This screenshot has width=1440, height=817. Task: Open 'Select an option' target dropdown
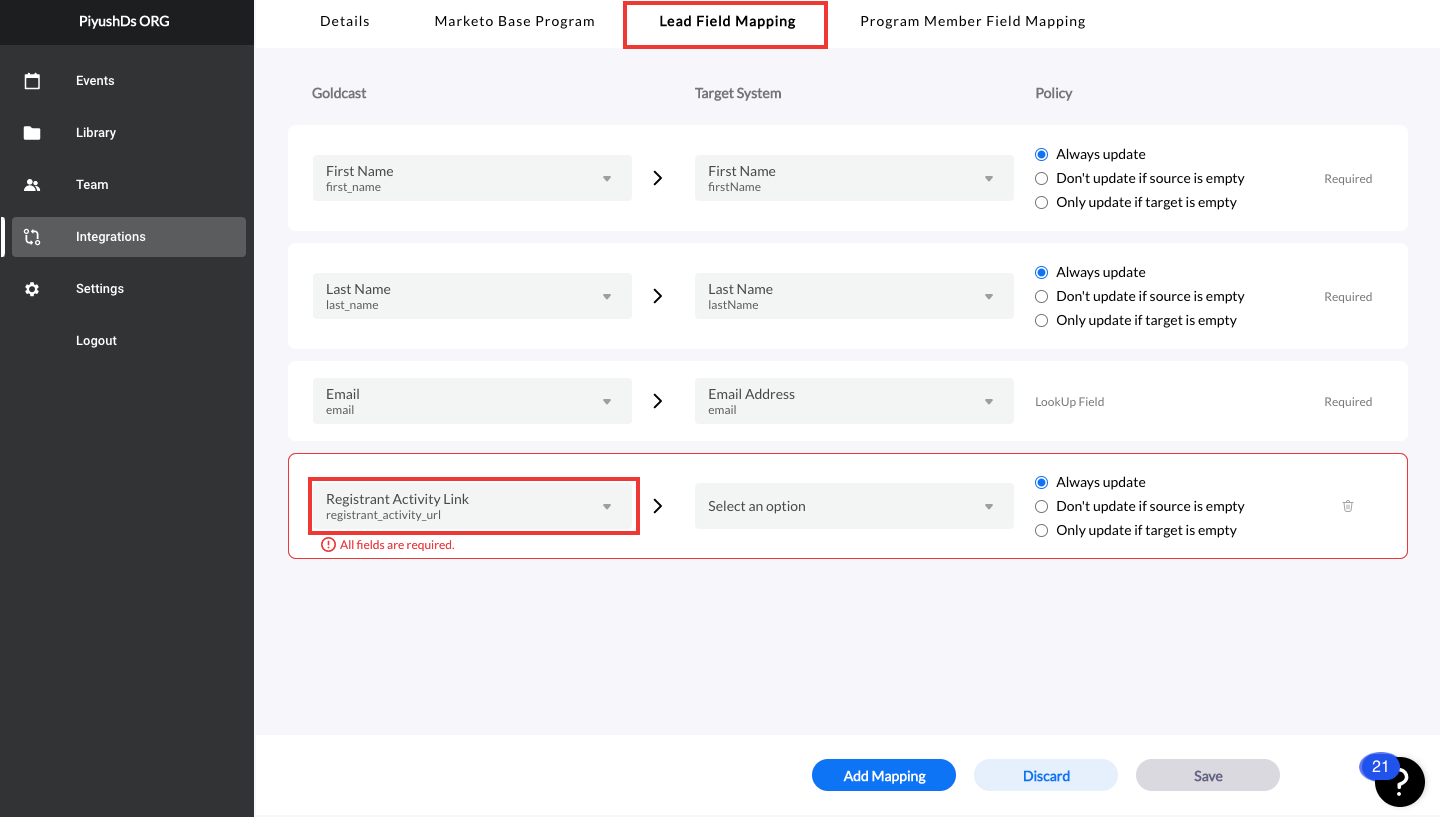click(x=854, y=506)
